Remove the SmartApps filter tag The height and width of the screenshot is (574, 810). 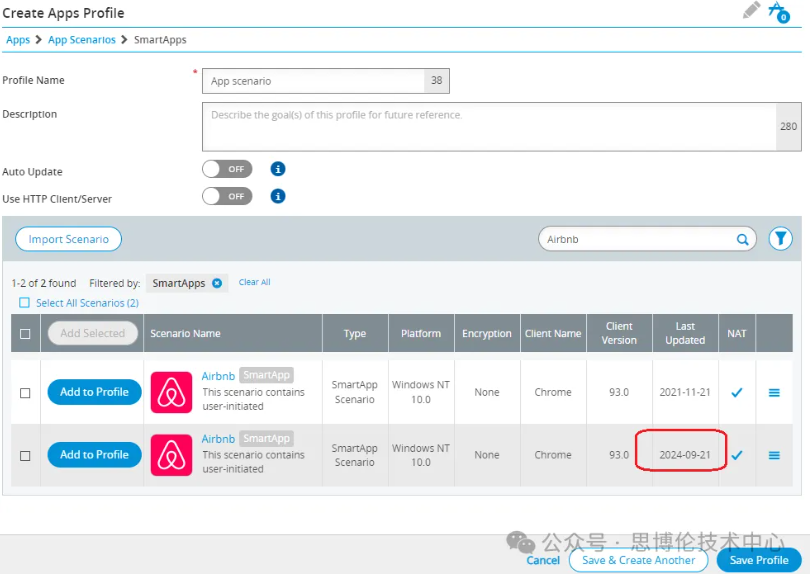point(217,283)
